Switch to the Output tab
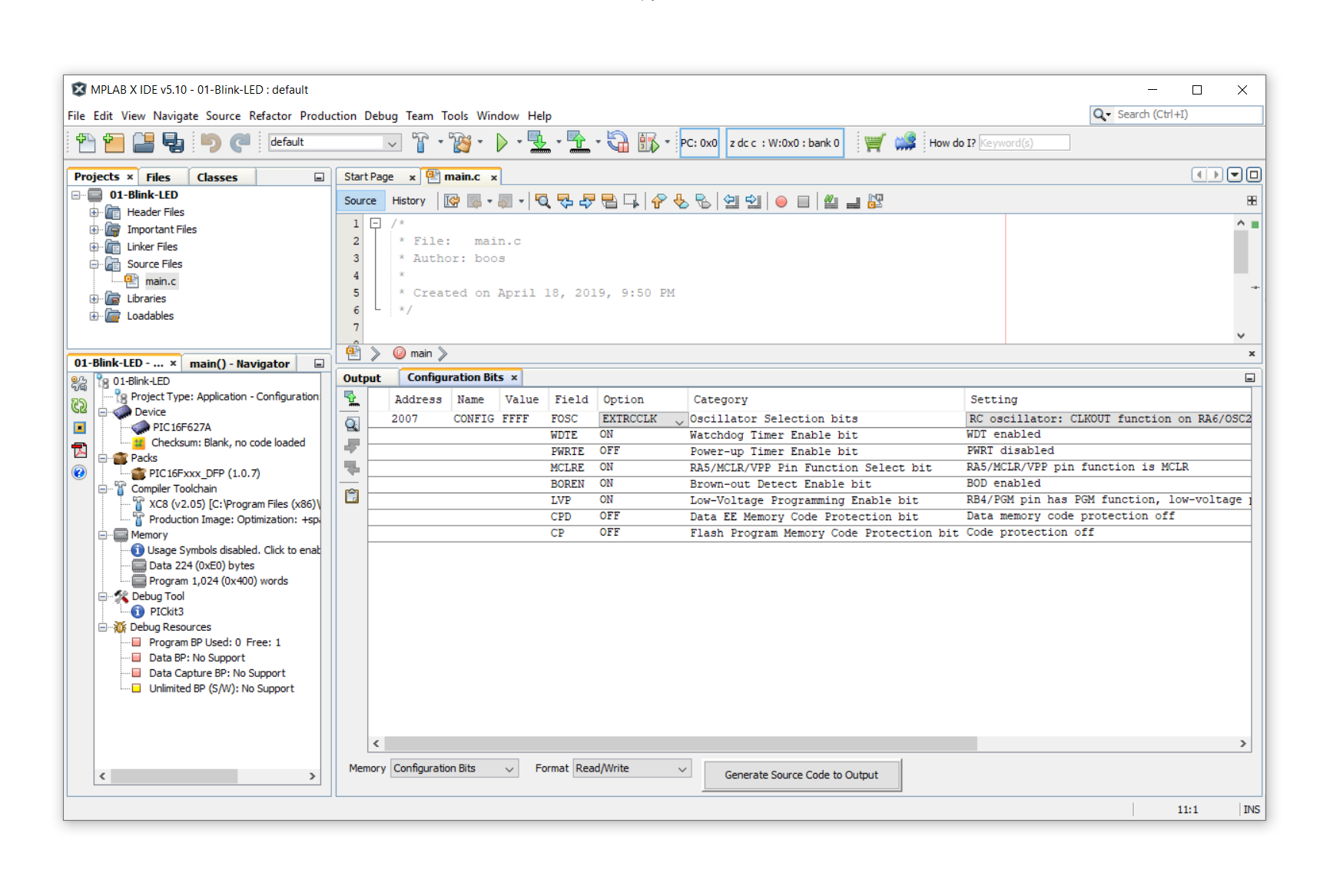Screen dimensions: 1340x896 pos(362,378)
